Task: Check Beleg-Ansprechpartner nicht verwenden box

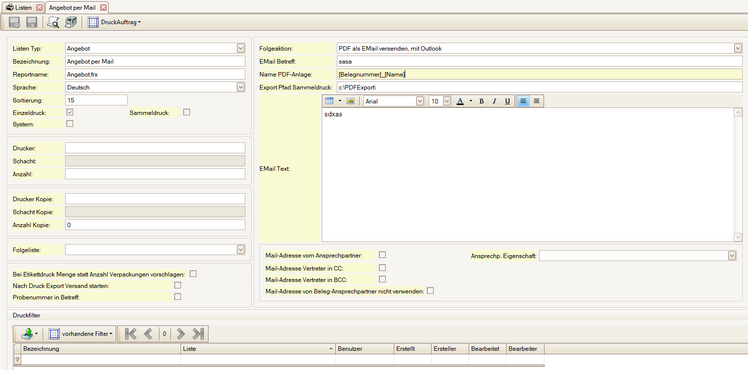Action: pyautogui.click(x=430, y=291)
